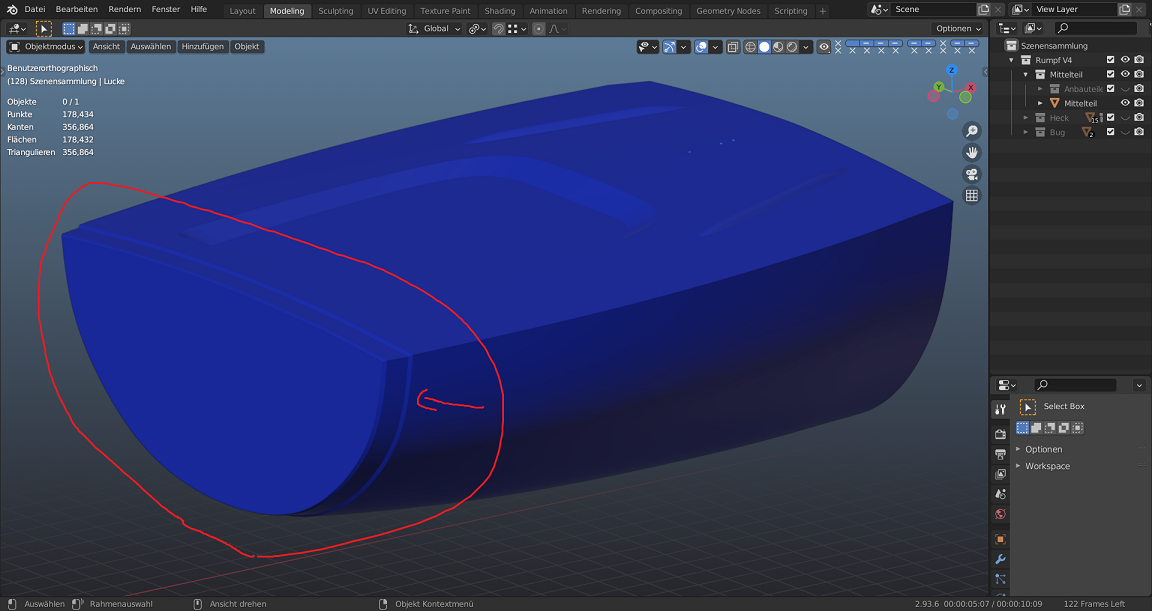Hide Rumpf V4 collection with eye icon
Image resolution: width=1152 pixels, height=611 pixels.
click(x=1125, y=60)
